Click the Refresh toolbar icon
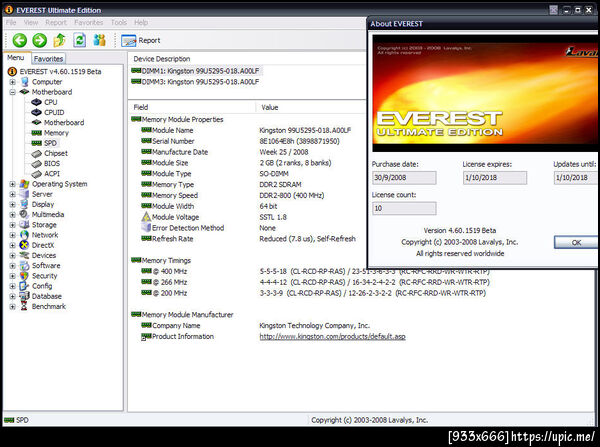Viewport: 600px width, 447px height. (x=80, y=40)
